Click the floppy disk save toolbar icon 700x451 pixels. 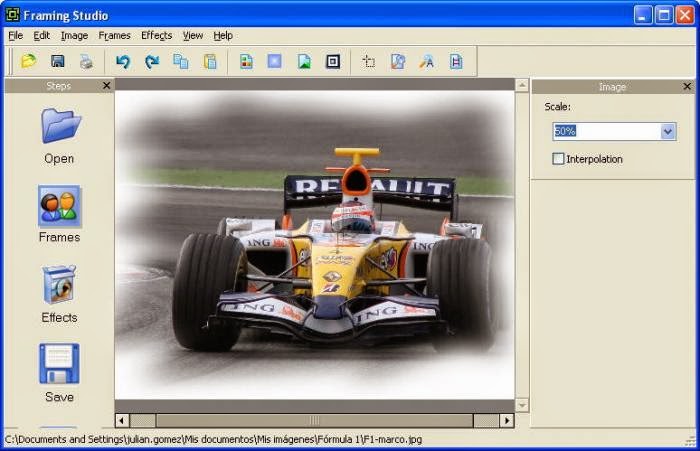(x=58, y=61)
